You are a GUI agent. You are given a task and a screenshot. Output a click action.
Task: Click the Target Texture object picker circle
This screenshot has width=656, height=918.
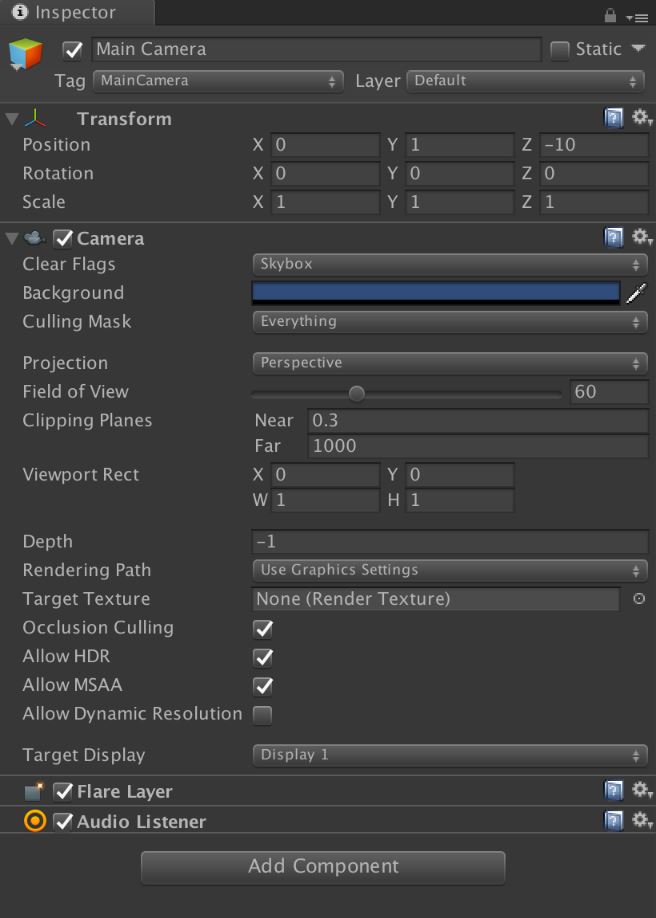(639, 599)
